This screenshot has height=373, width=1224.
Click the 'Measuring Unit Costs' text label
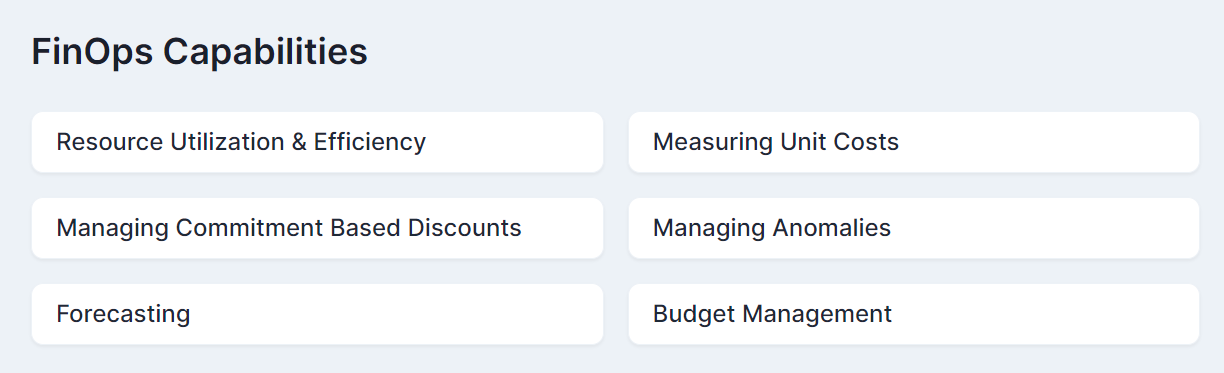776,142
